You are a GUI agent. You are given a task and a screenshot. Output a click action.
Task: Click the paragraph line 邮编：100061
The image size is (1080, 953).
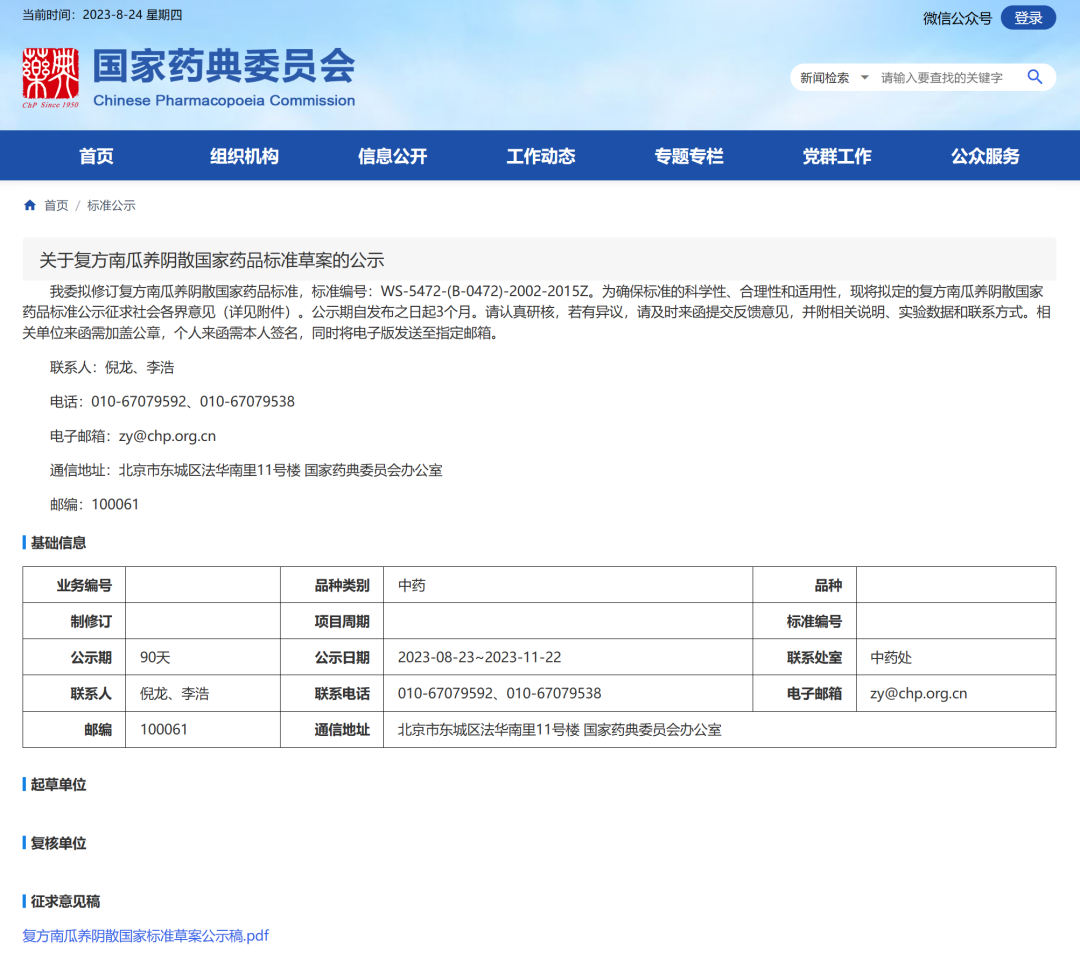pyautogui.click(x=94, y=505)
